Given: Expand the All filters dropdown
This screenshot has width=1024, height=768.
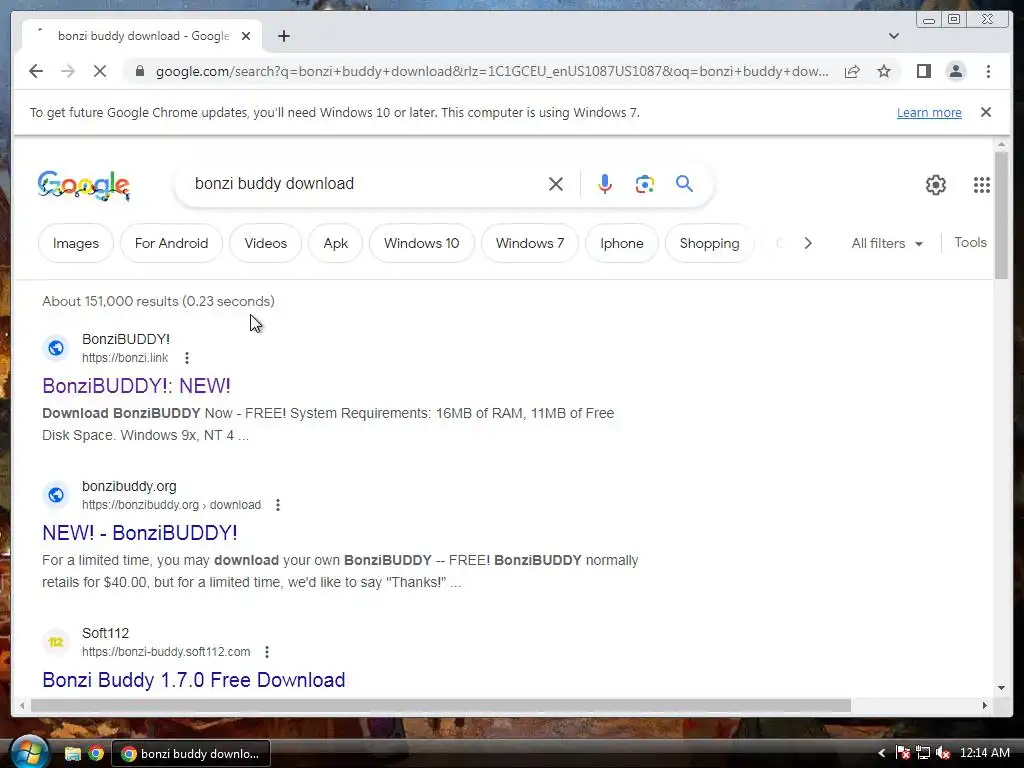Looking at the screenshot, I should click(x=887, y=243).
